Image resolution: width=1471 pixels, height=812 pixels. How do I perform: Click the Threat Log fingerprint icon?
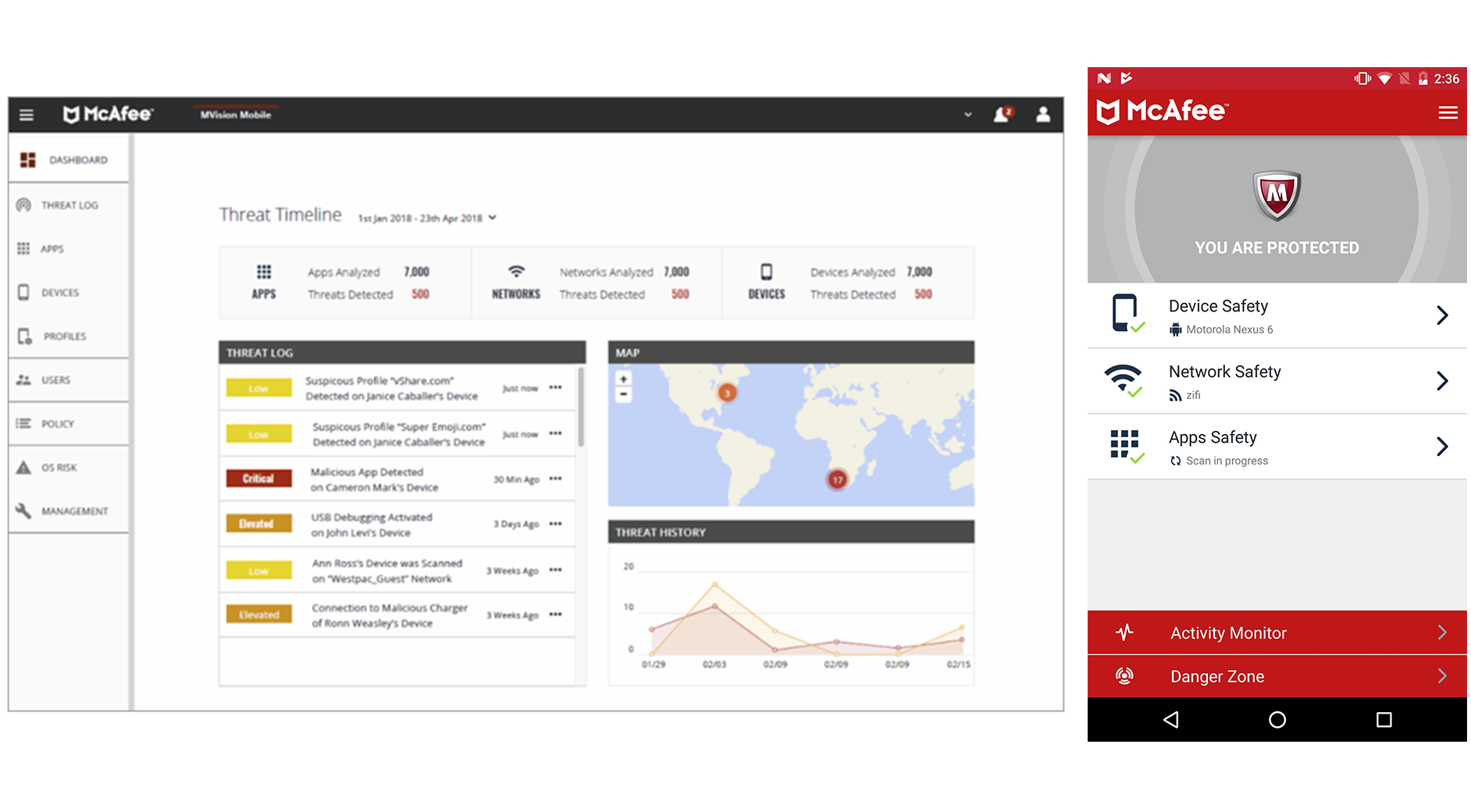click(23, 205)
